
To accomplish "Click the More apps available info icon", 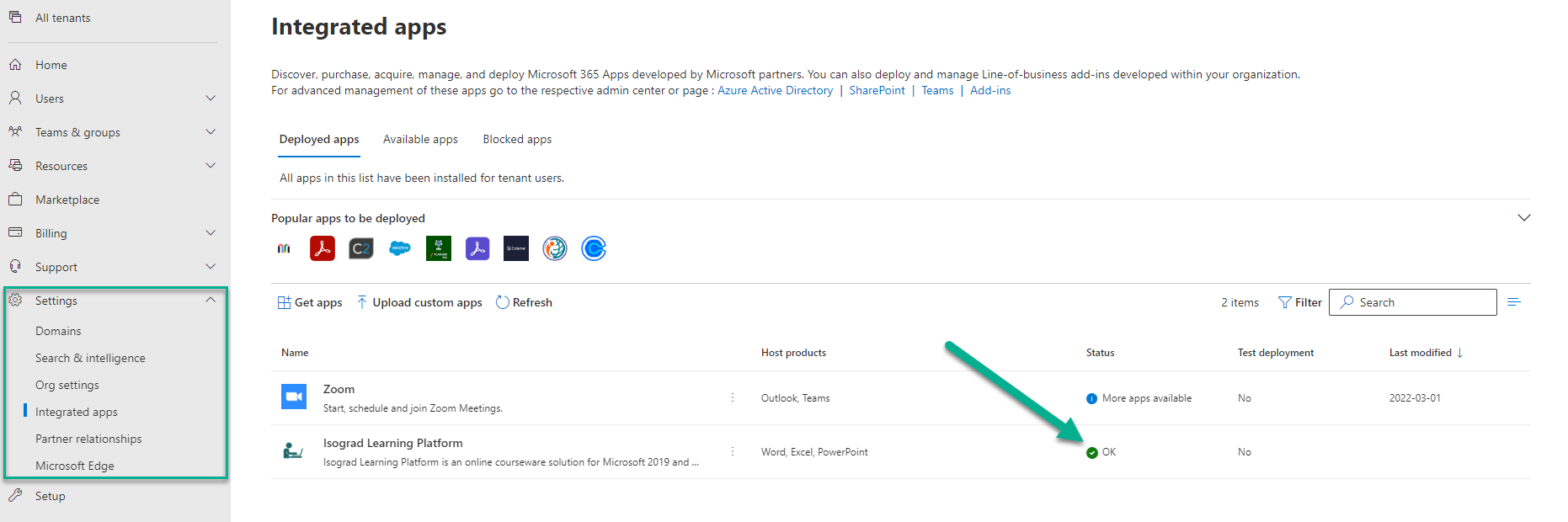I will pos(1092,399).
